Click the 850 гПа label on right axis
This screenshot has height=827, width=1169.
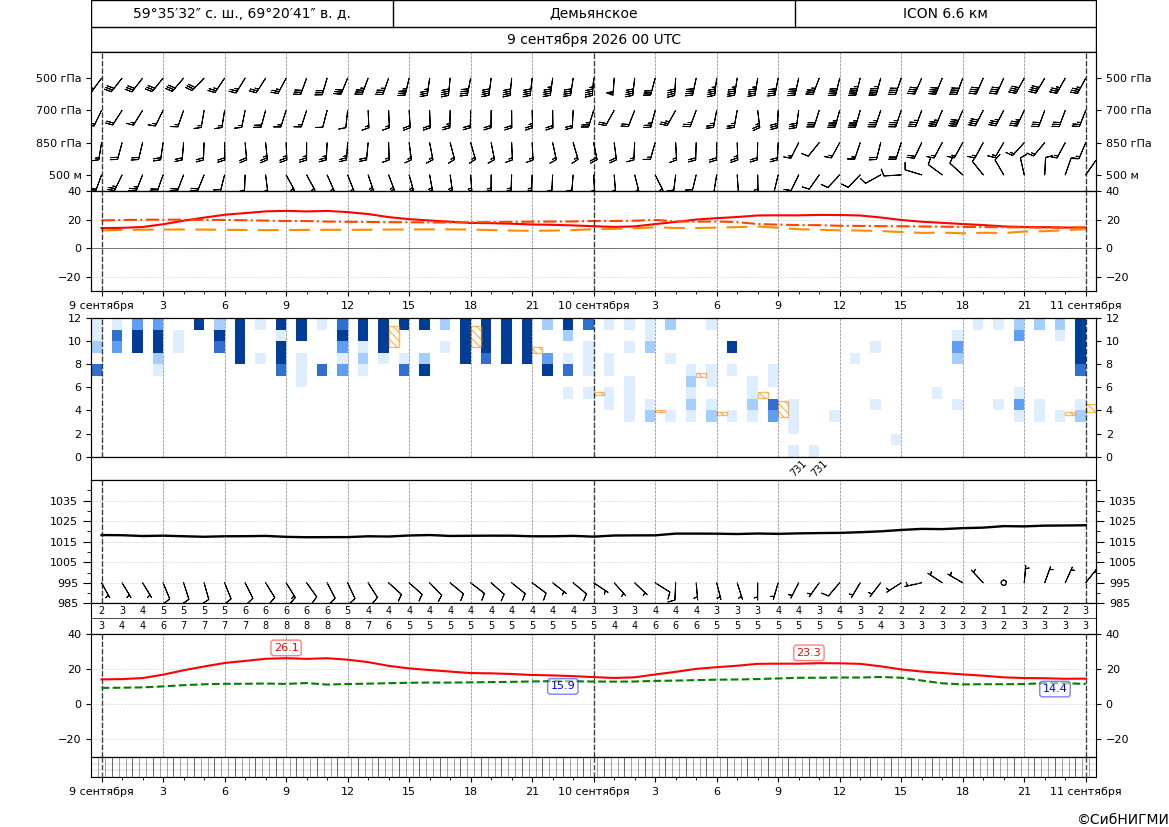coord(1128,143)
